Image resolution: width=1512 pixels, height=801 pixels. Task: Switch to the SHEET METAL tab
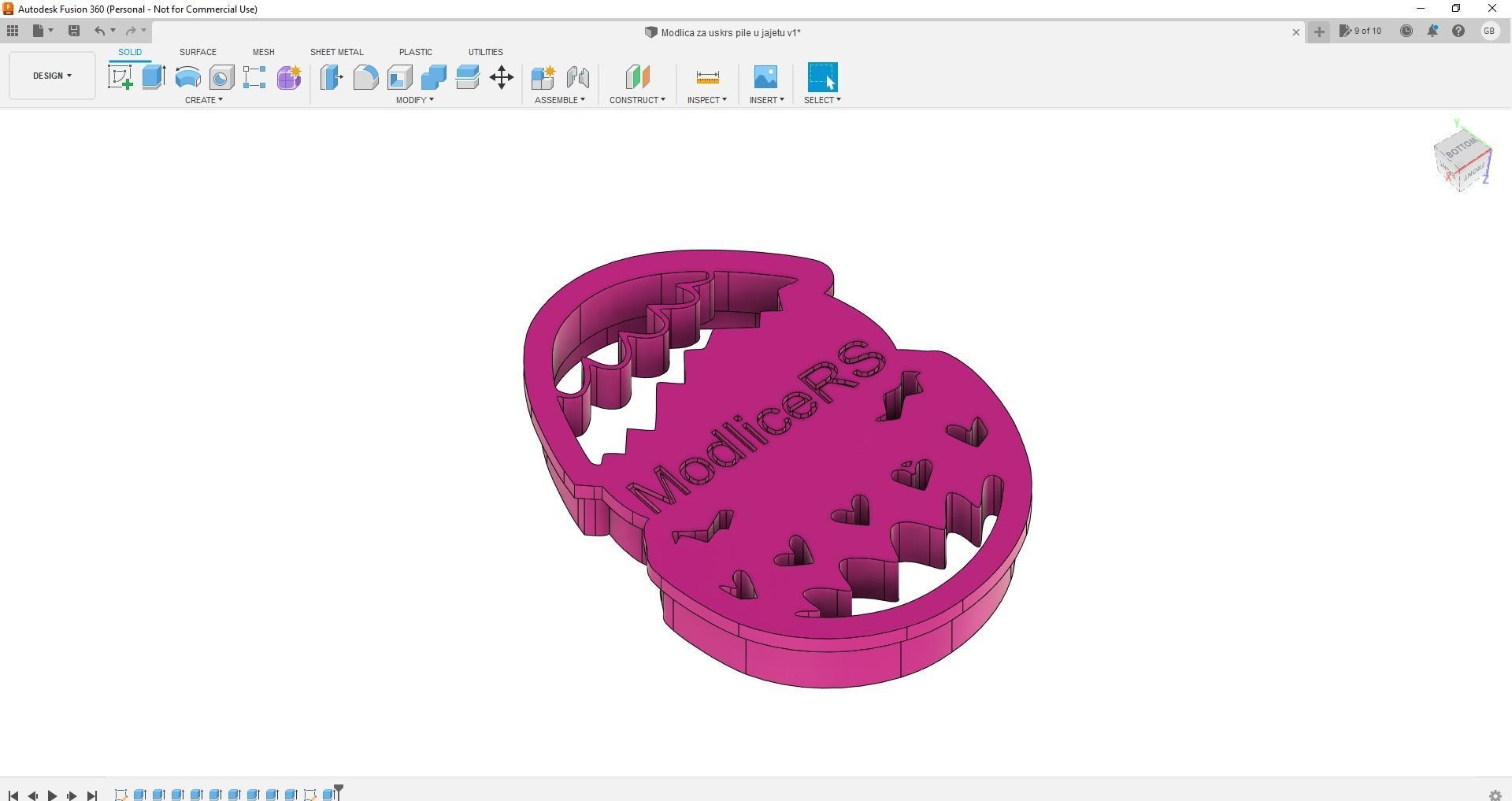pyautogui.click(x=337, y=52)
